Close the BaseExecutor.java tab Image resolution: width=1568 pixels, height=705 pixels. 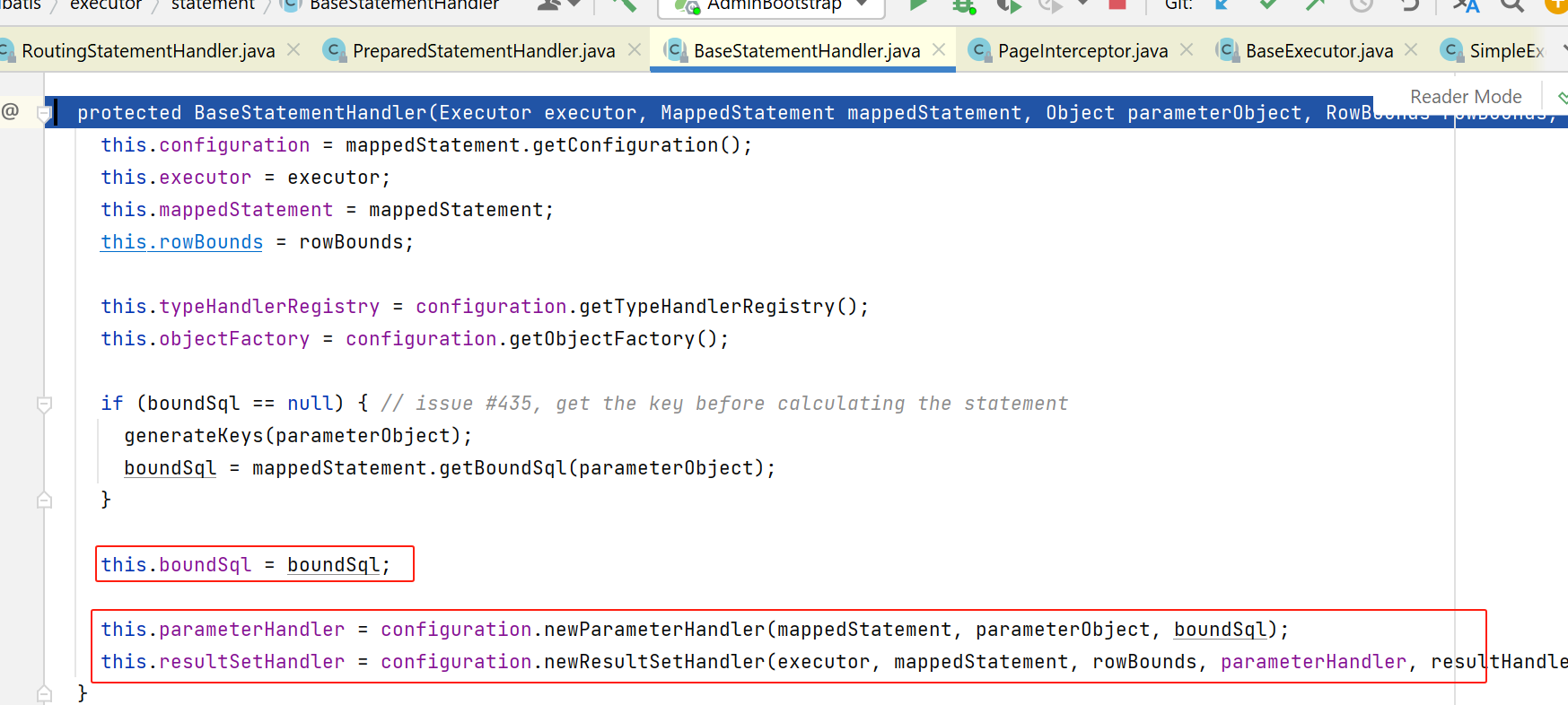click(x=1411, y=50)
